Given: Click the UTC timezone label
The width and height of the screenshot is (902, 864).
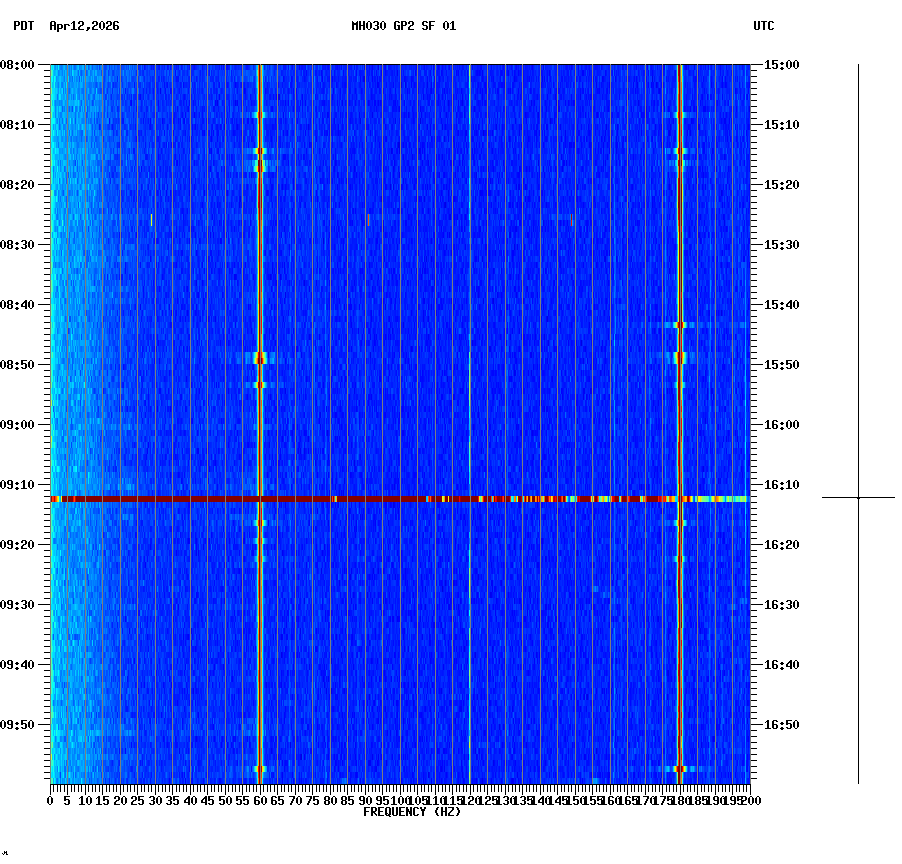Looking at the screenshot, I should click(x=764, y=27).
